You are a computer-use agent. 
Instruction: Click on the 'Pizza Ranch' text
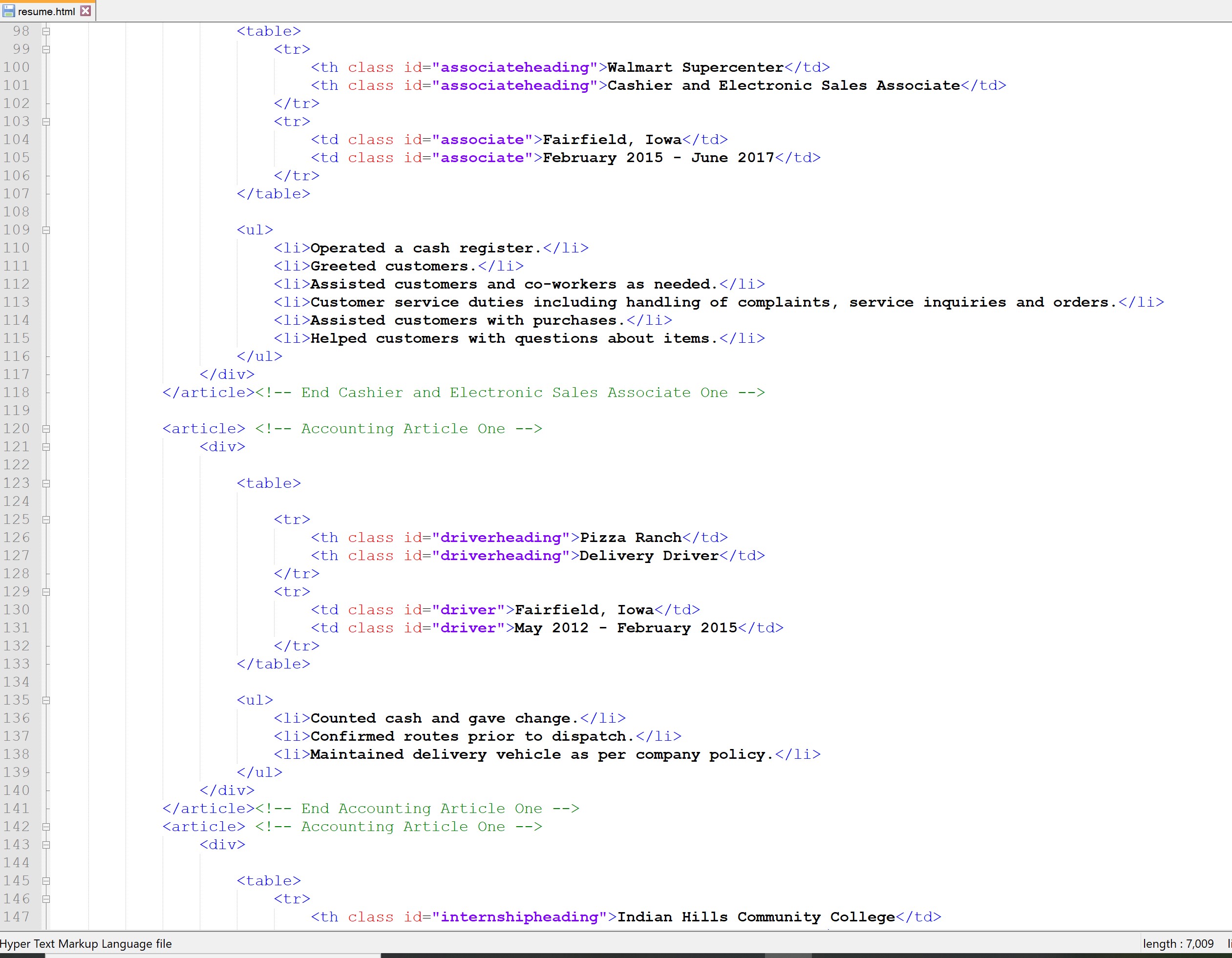coord(631,538)
